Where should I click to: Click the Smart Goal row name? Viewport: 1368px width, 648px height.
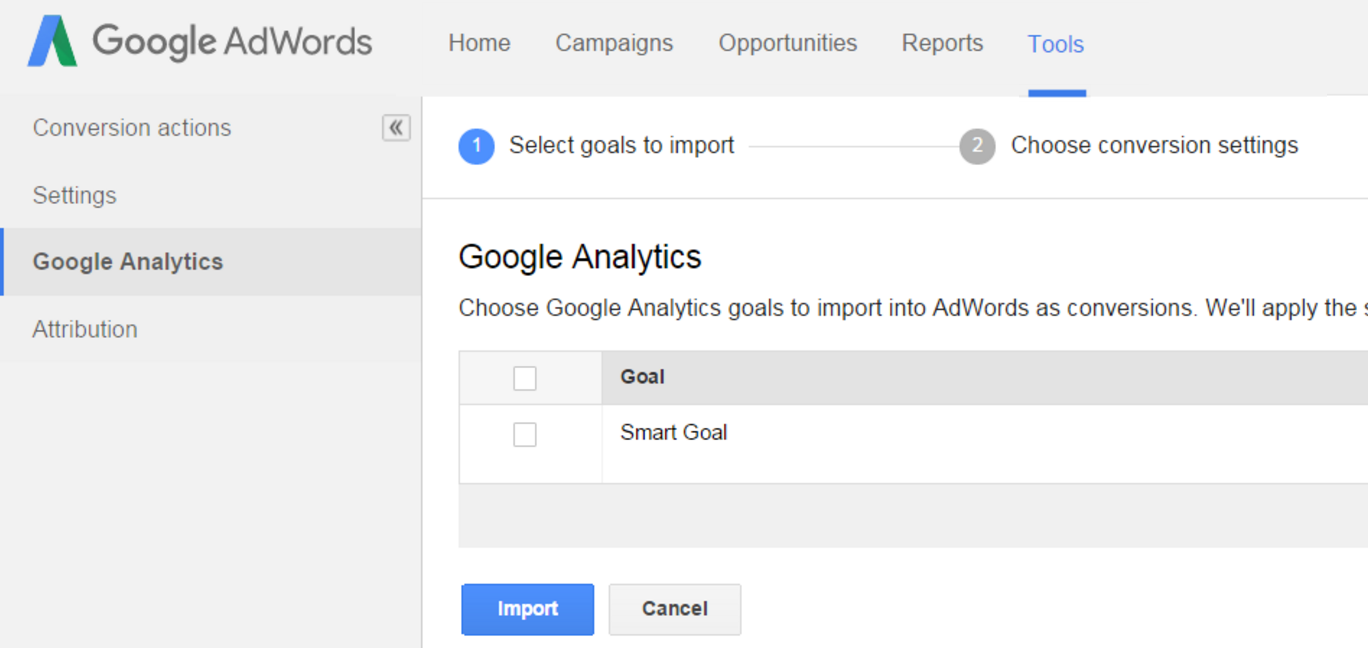(x=673, y=433)
